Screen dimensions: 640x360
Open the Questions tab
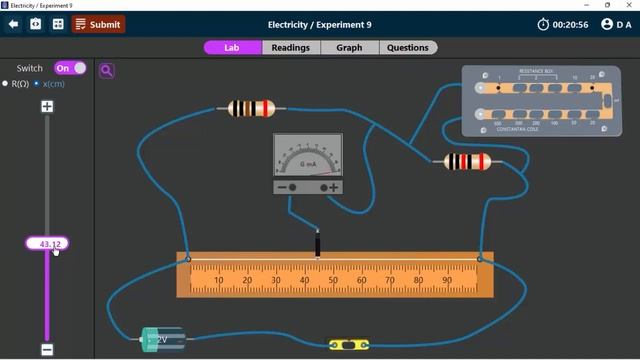(x=408, y=47)
